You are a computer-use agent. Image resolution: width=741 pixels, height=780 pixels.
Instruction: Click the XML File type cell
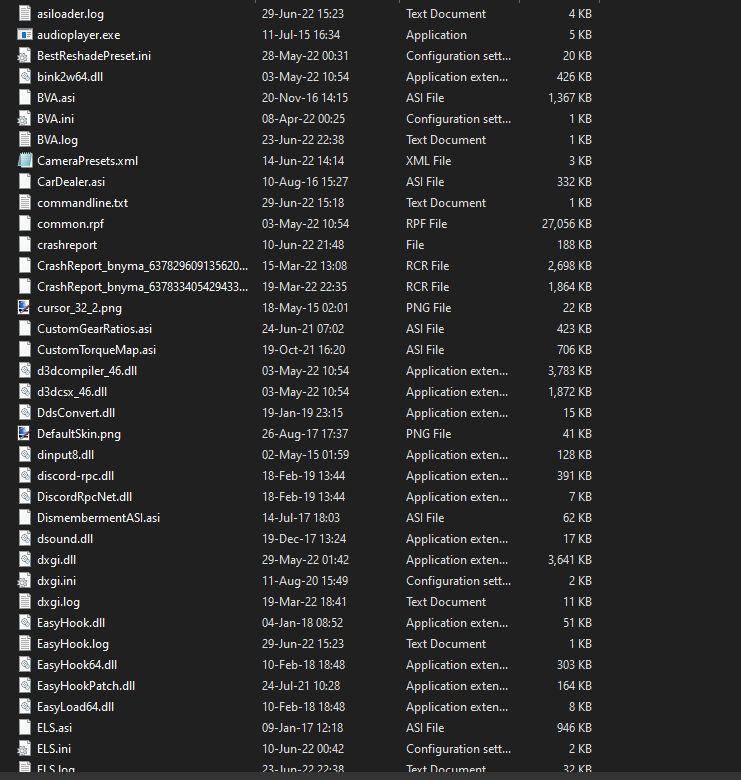[x=428, y=161]
